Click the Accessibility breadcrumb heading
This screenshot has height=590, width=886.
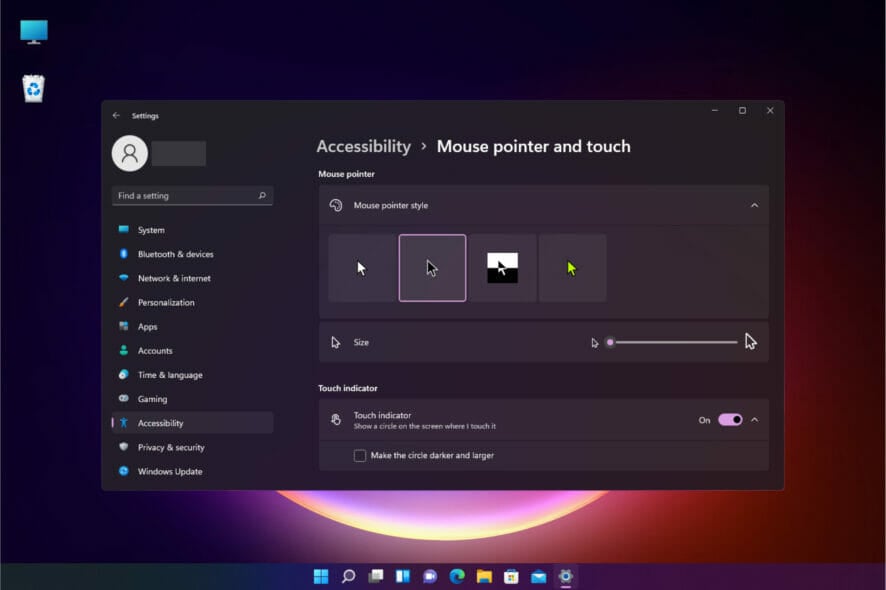tap(363, 146)
